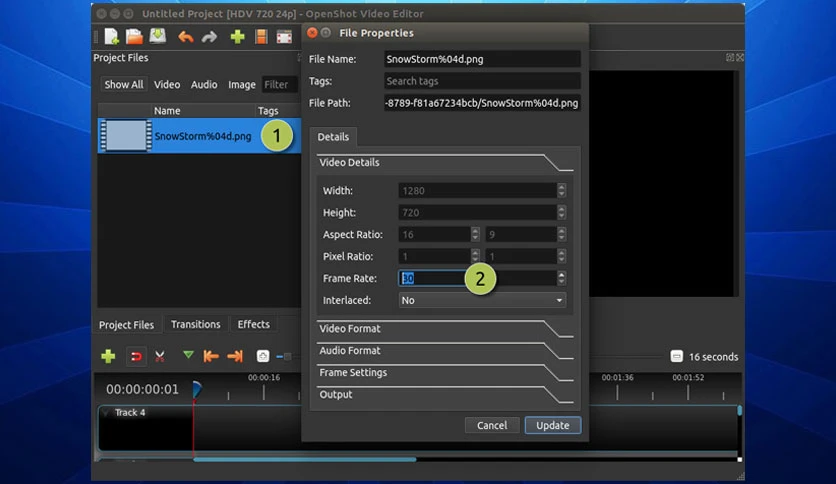The width and height of the screenshot is (836, 484).
Task: Click the Pixel Ratio second stepper arrows
Action: coord(561,256)
